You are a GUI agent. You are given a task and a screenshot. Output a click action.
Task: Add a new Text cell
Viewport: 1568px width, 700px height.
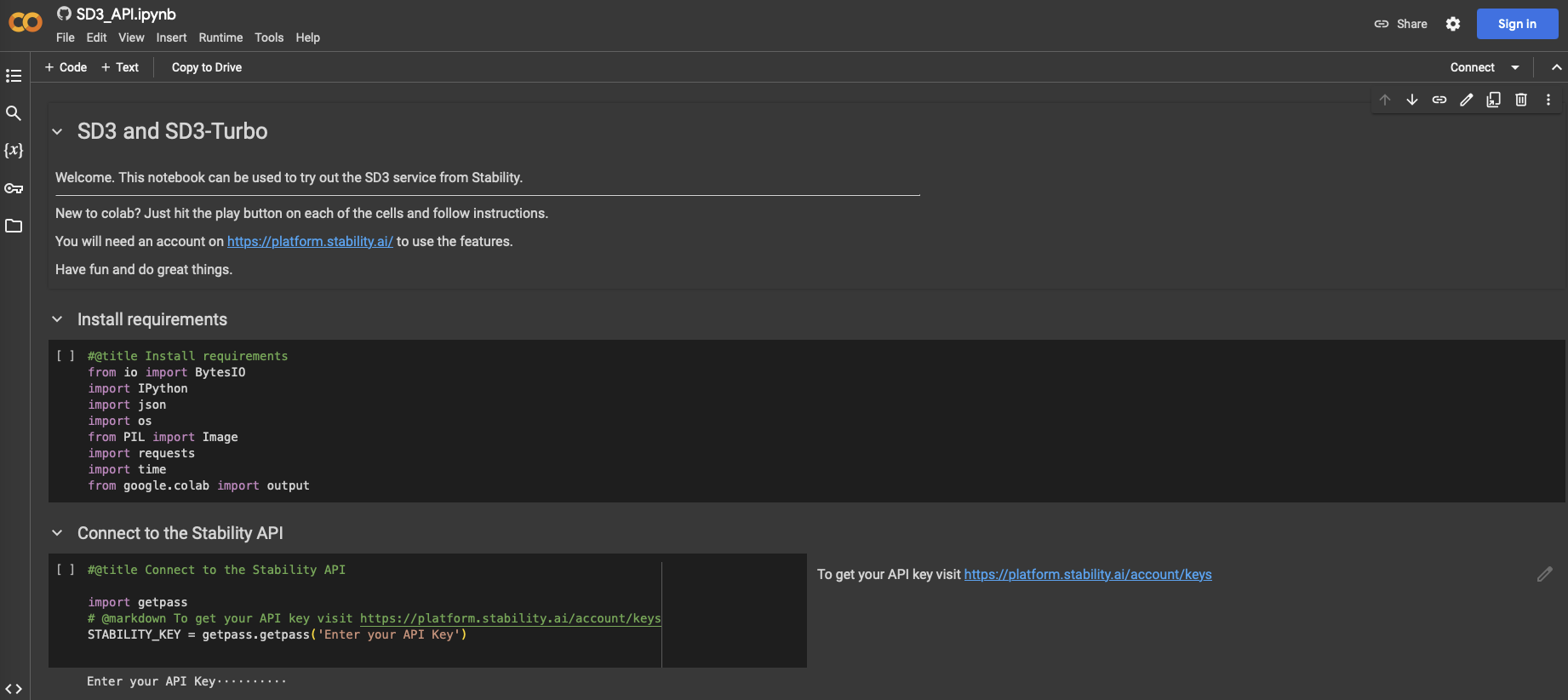click(120, 67)
